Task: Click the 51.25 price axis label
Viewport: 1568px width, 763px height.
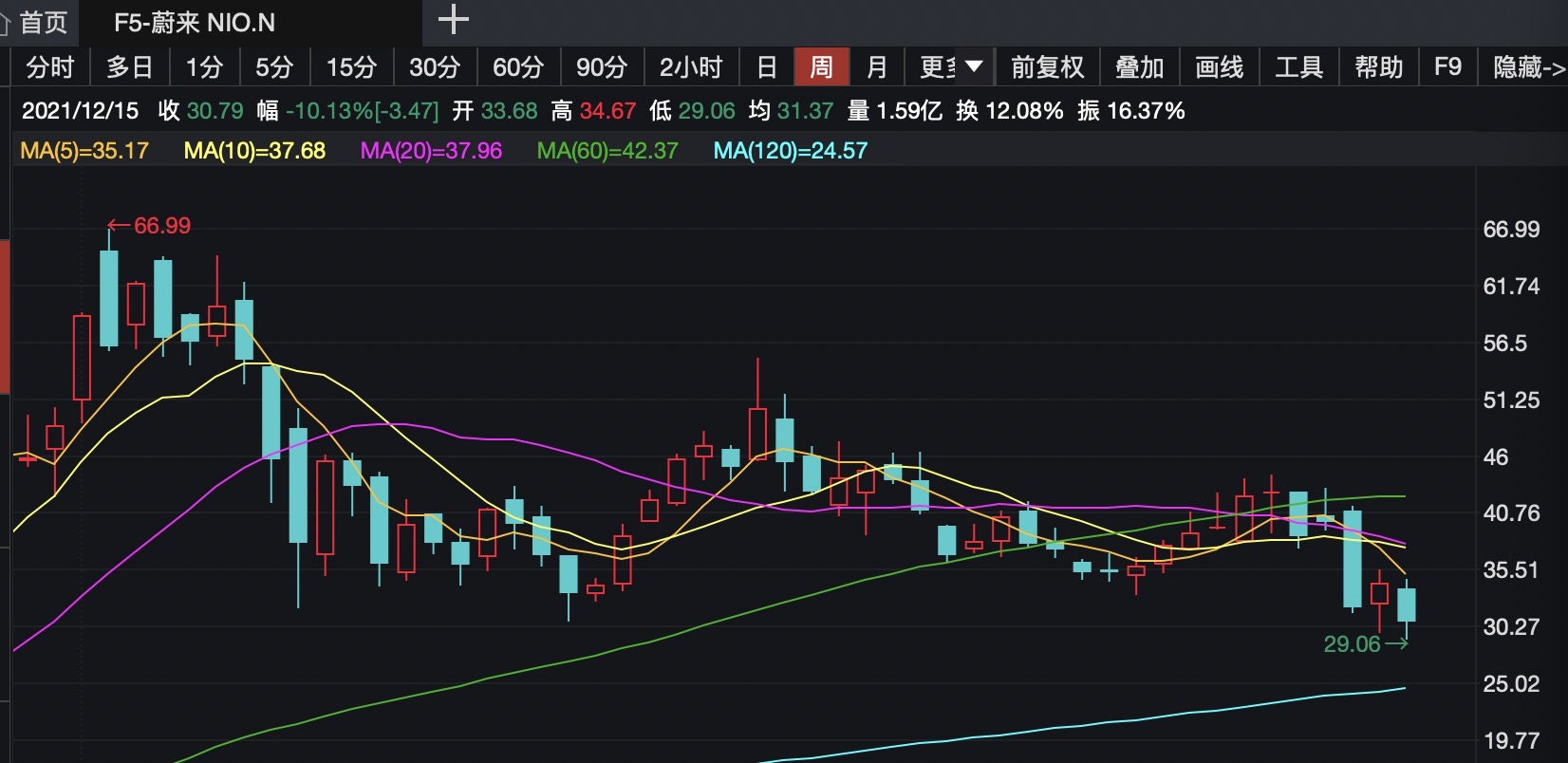Action: point(1511,400)
